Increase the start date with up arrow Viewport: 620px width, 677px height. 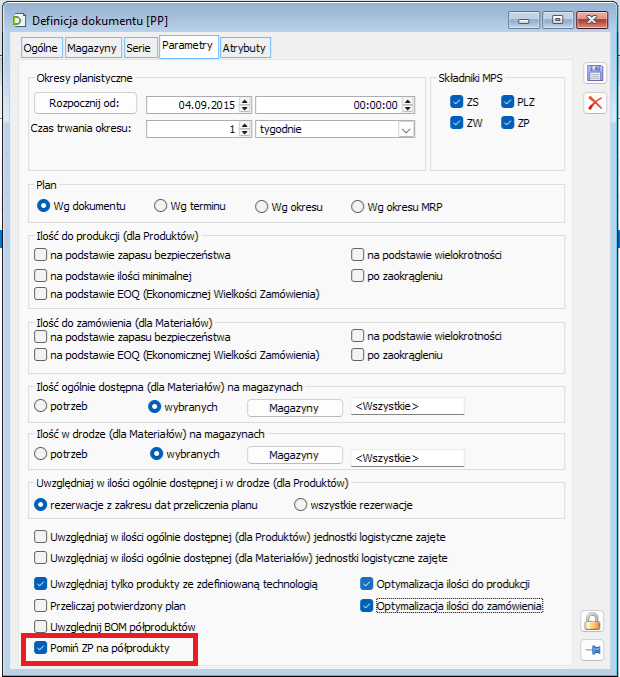245,101
